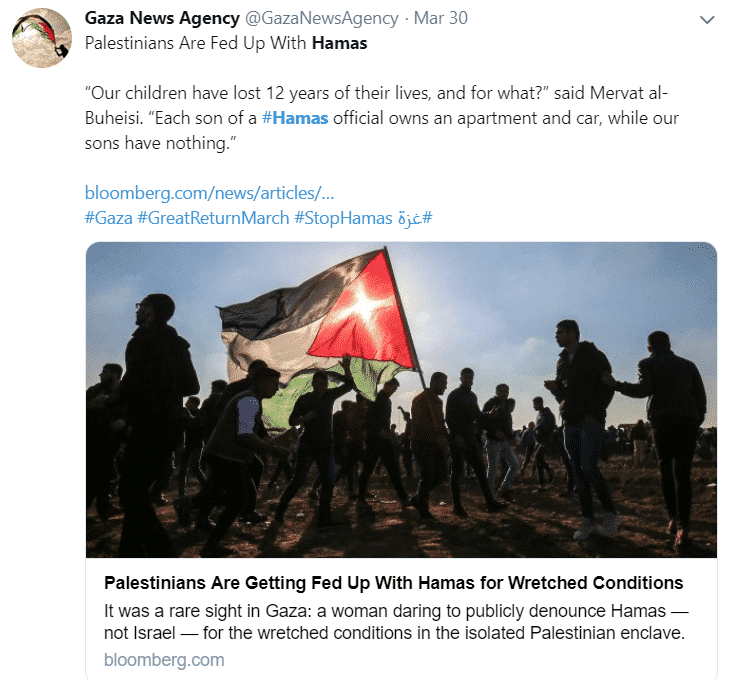
Task: Open the Gaza News Agency display name
Action: pyautogui.click(x=162, y=18)
